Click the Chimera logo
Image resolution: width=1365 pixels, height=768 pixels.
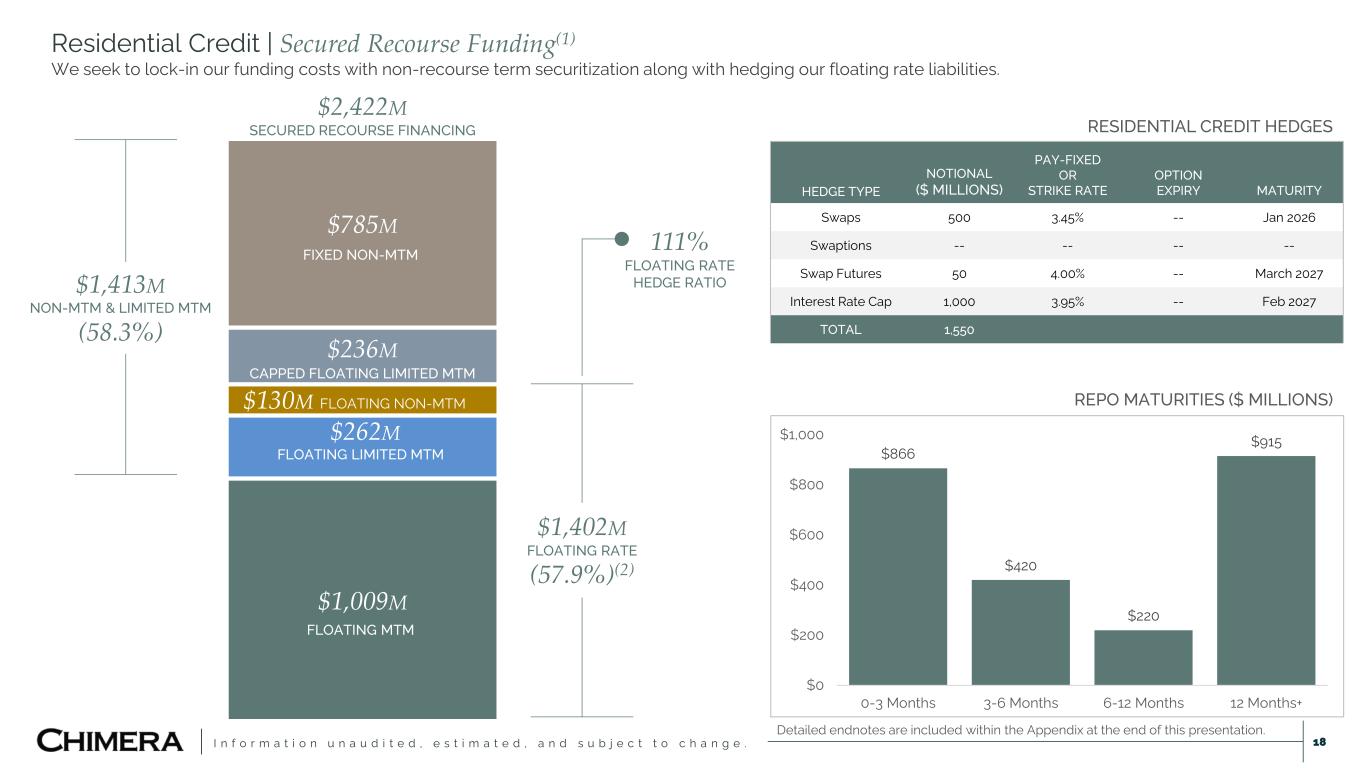click(110, 741)
